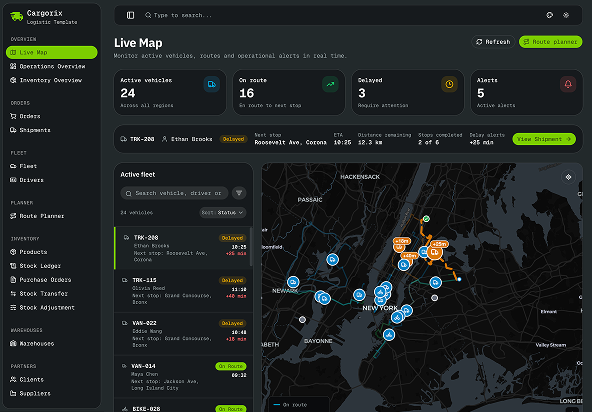Select the orange delayed truck marker on map

(x=435, y=253)
